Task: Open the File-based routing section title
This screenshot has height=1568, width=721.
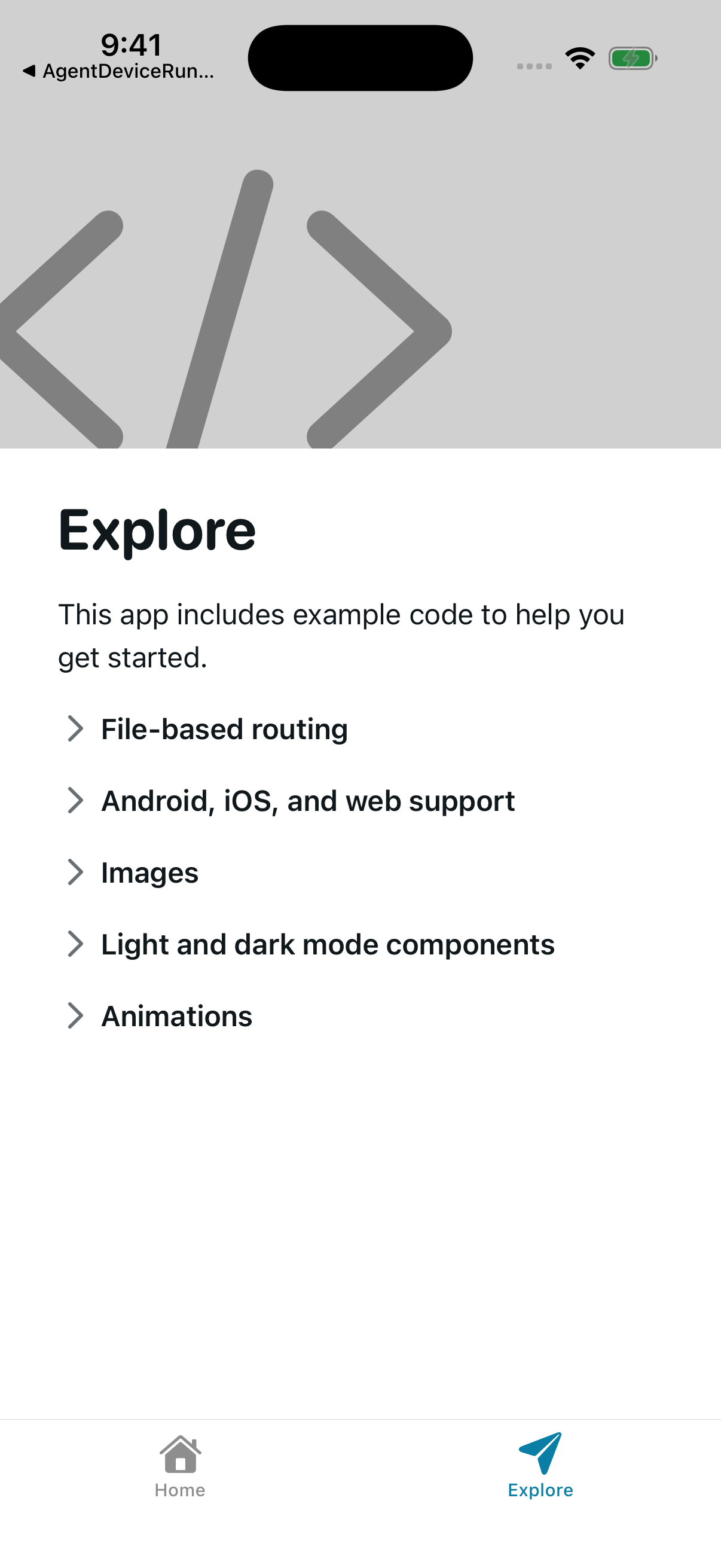Action: click(x=225, y=729)
